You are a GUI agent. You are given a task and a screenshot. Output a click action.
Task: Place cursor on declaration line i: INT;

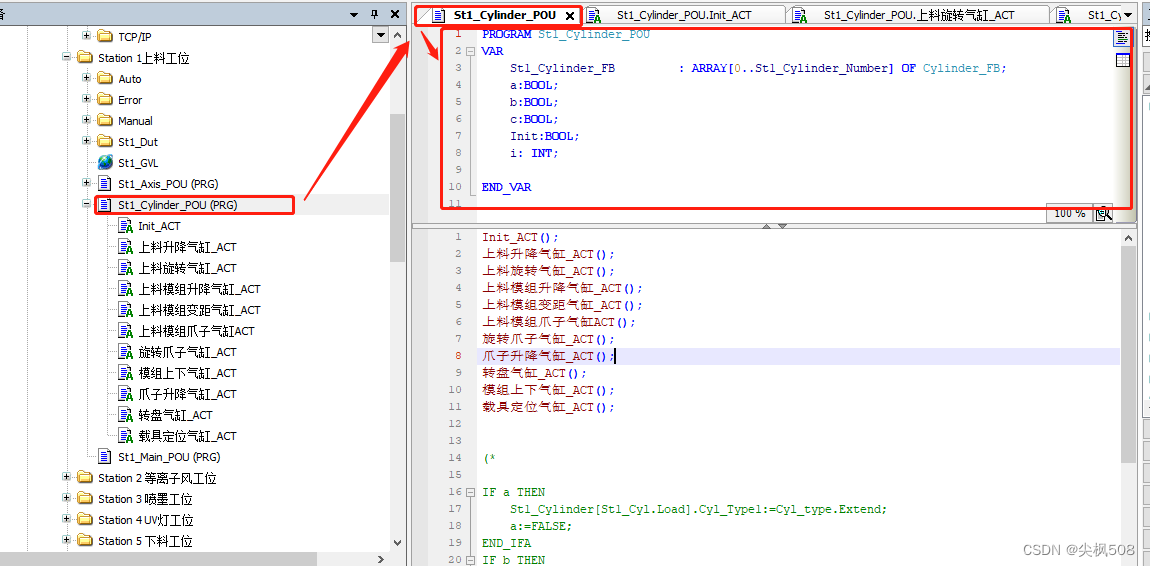pyautogui.click(x=534, y=152)
